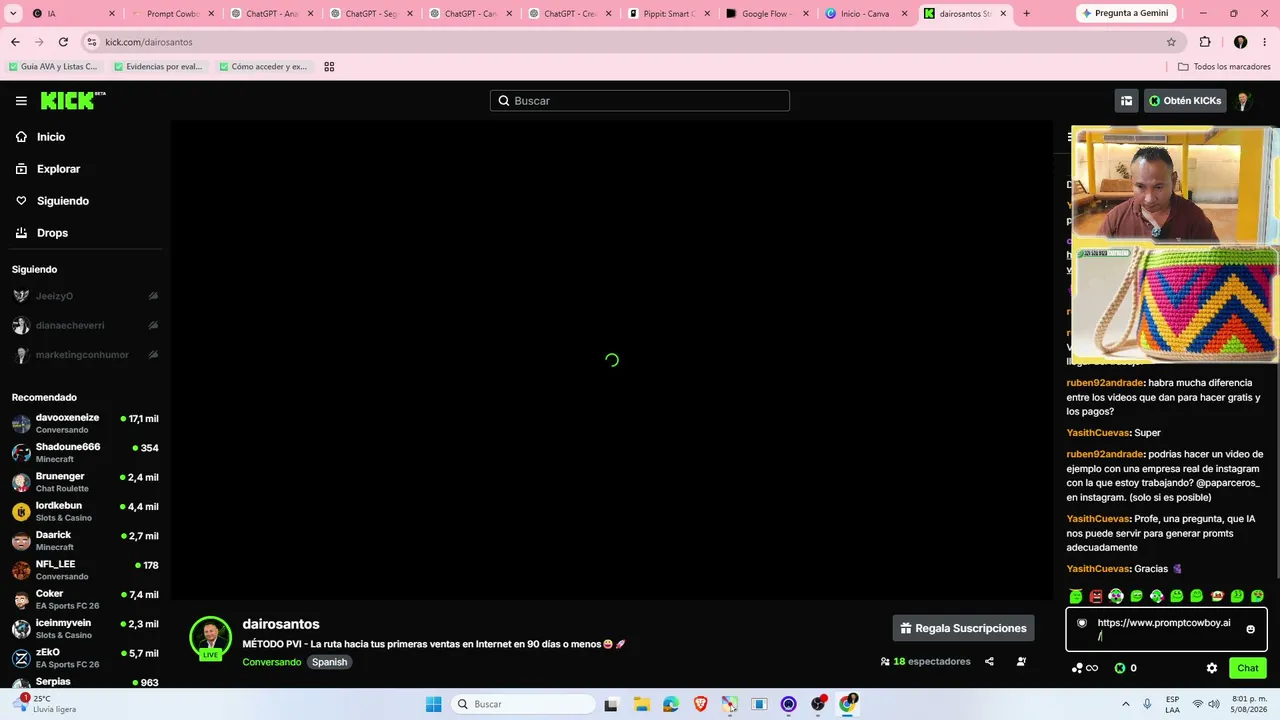Open bookmark Evidencias por eval

158,67
